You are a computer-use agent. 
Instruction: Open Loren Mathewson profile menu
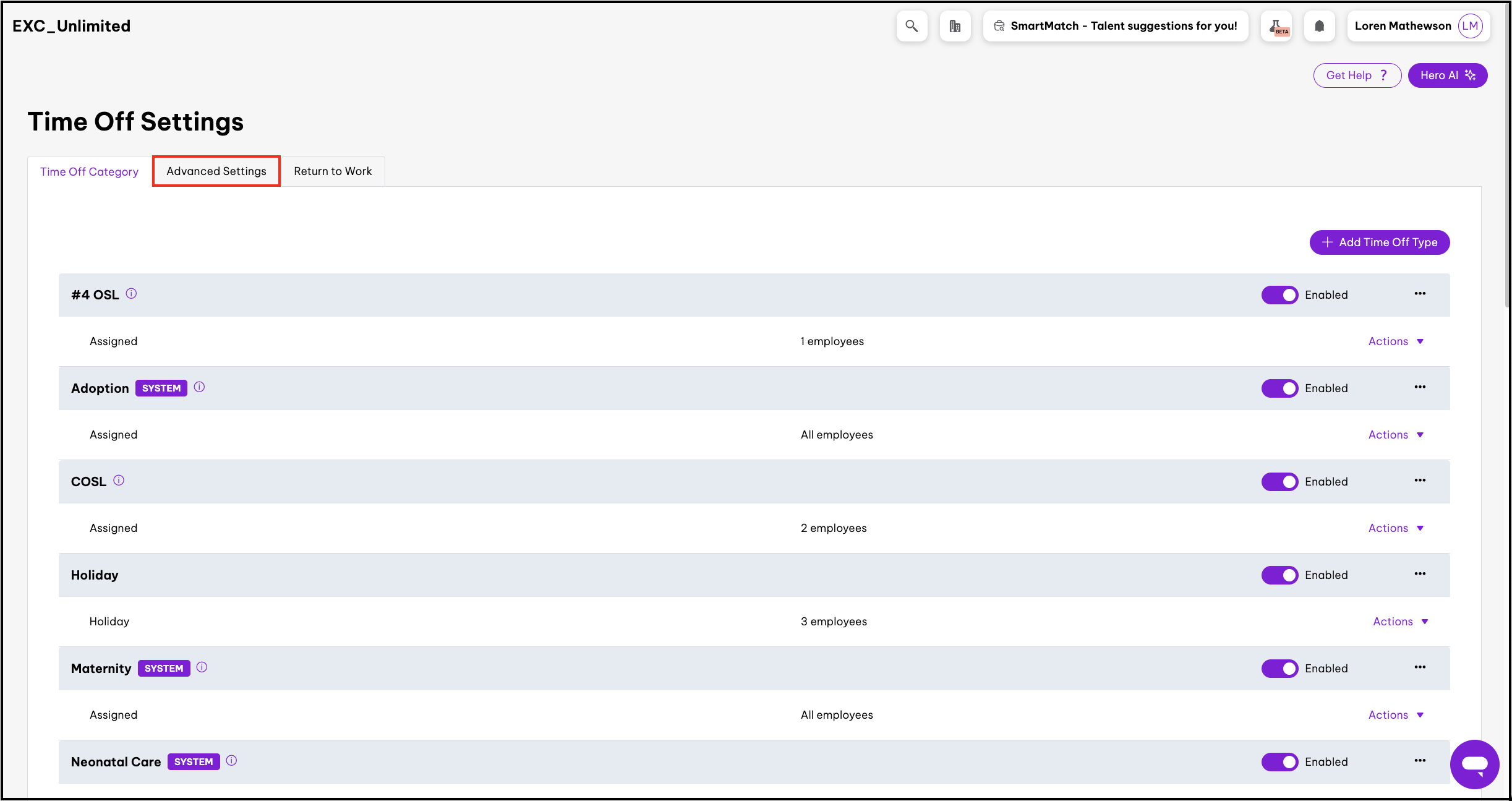click(x=1418, y=26)
